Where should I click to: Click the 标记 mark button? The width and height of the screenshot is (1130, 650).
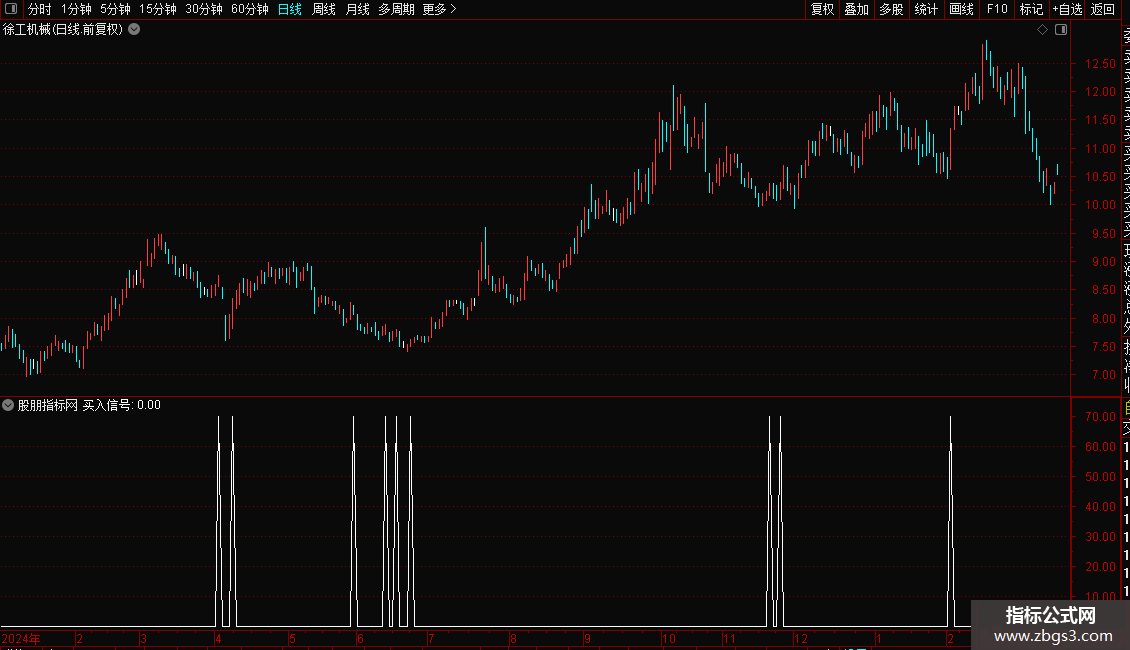(1031, 9)
